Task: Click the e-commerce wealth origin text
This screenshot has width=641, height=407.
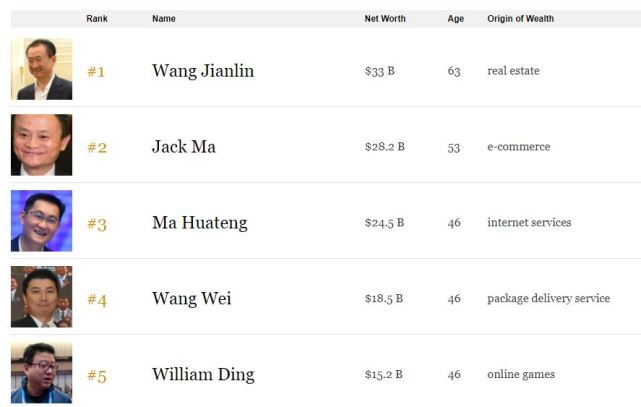Action: point(518,147)
